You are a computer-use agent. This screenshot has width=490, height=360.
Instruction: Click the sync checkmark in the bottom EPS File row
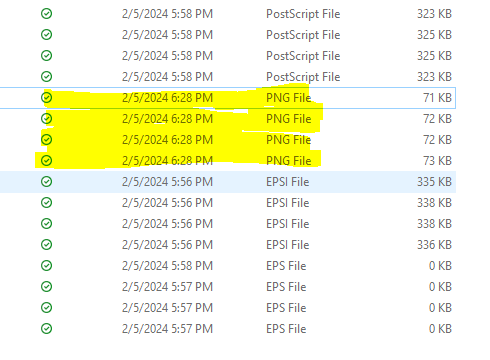point(46,329)
